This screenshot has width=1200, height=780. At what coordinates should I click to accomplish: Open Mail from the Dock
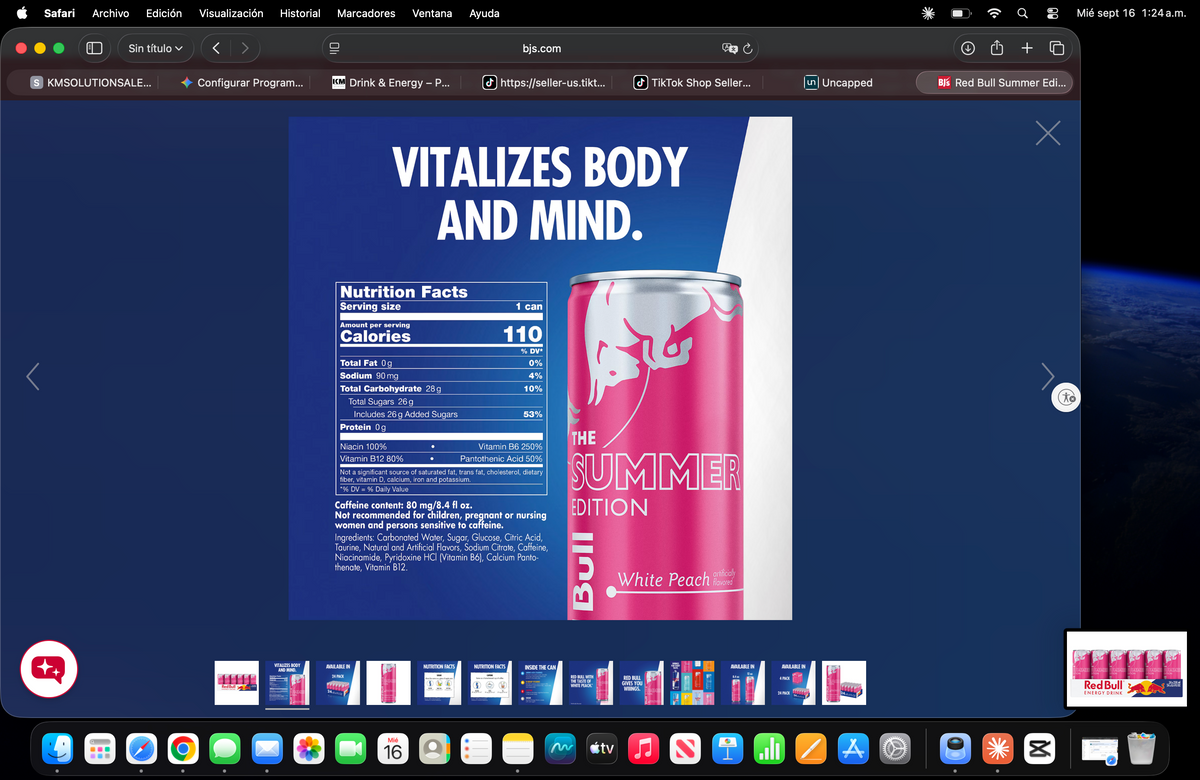coord(266,748)
